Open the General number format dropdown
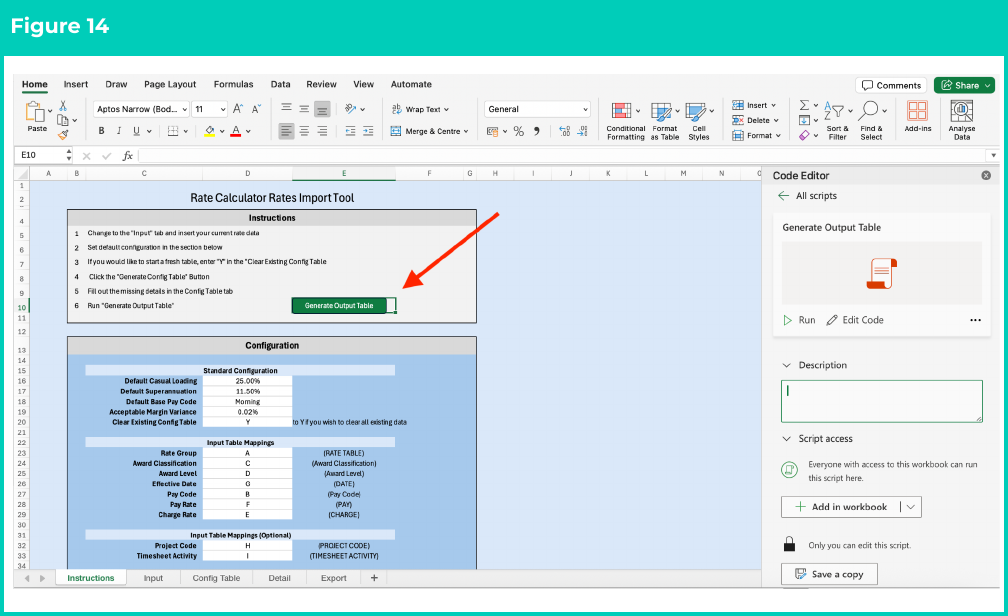Screen dimensions: 1008x616 [x=537, y=109]
